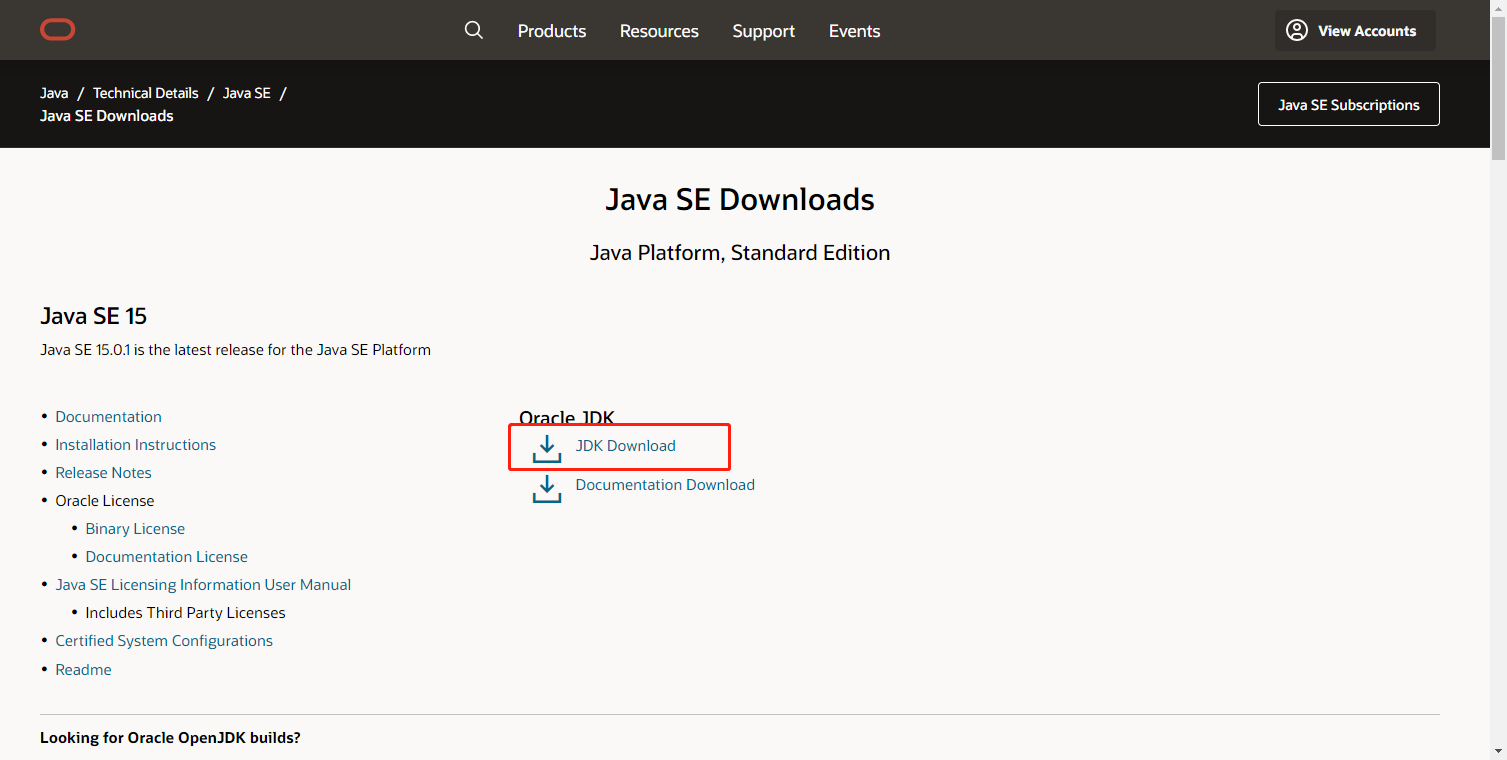The height and width of the screenshot is (760, 1507).
Task: Open the Readme link
Action: pyautogui.click(x=83, y=669)
